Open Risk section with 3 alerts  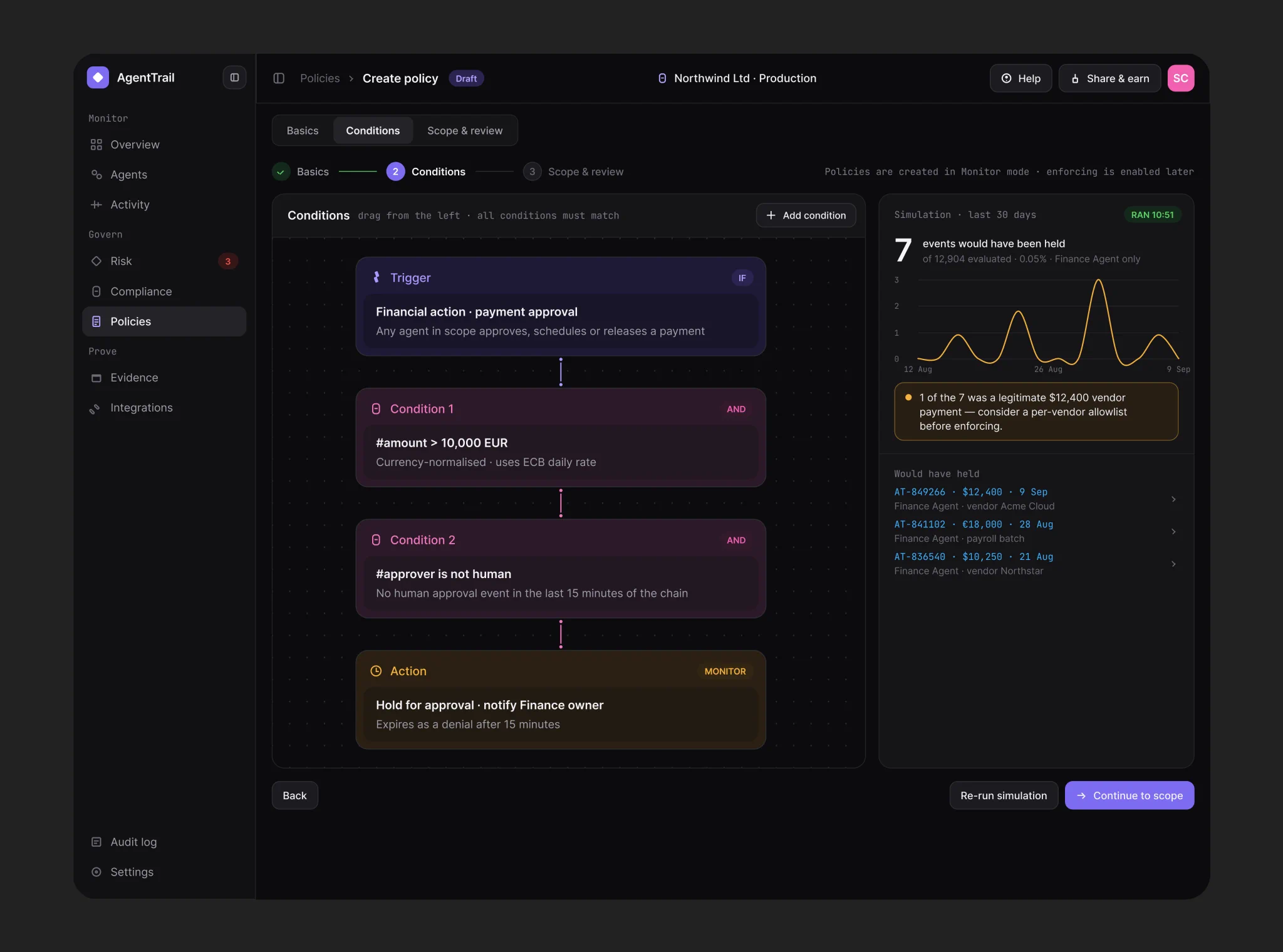pyautogui.click(x=164, y=261)
